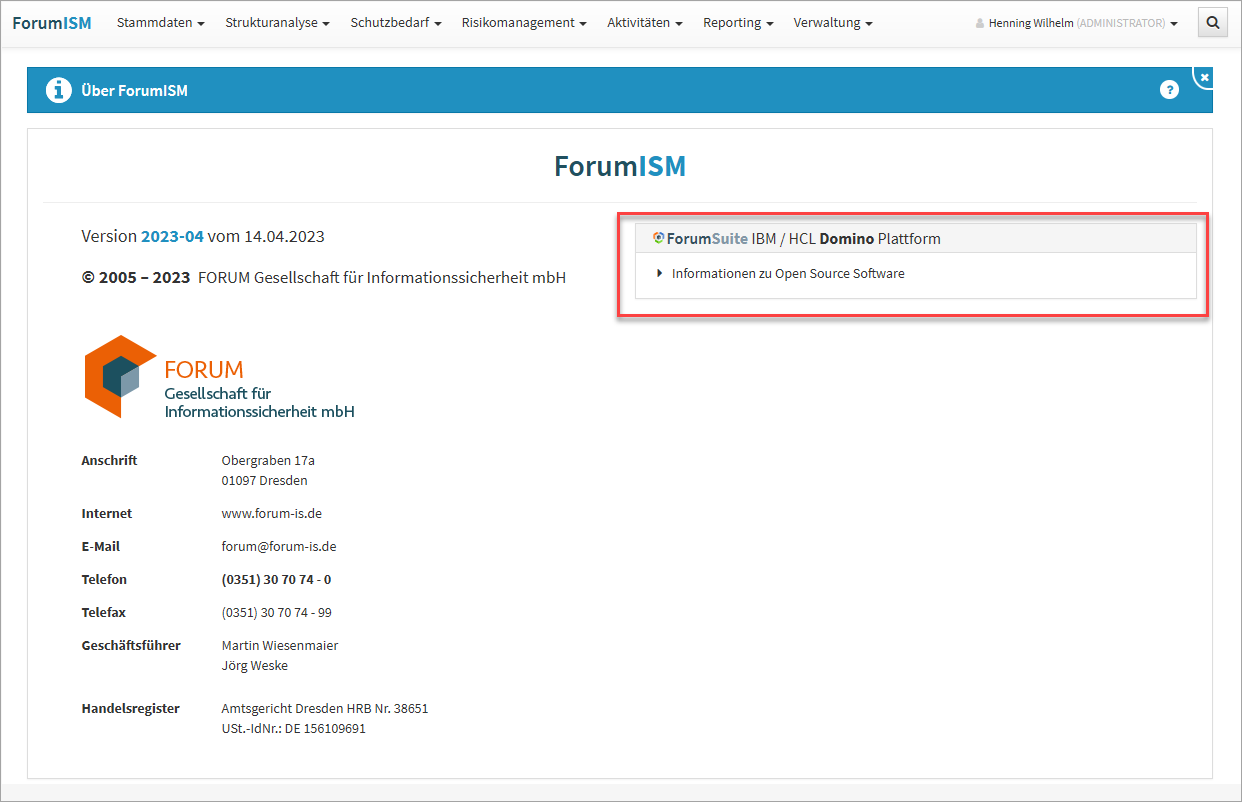Image resolution: width=1242 pixels, height=802 pixels.
Task: Open the Schutzbedarf dropdown menu
Action: click(396, 22)
